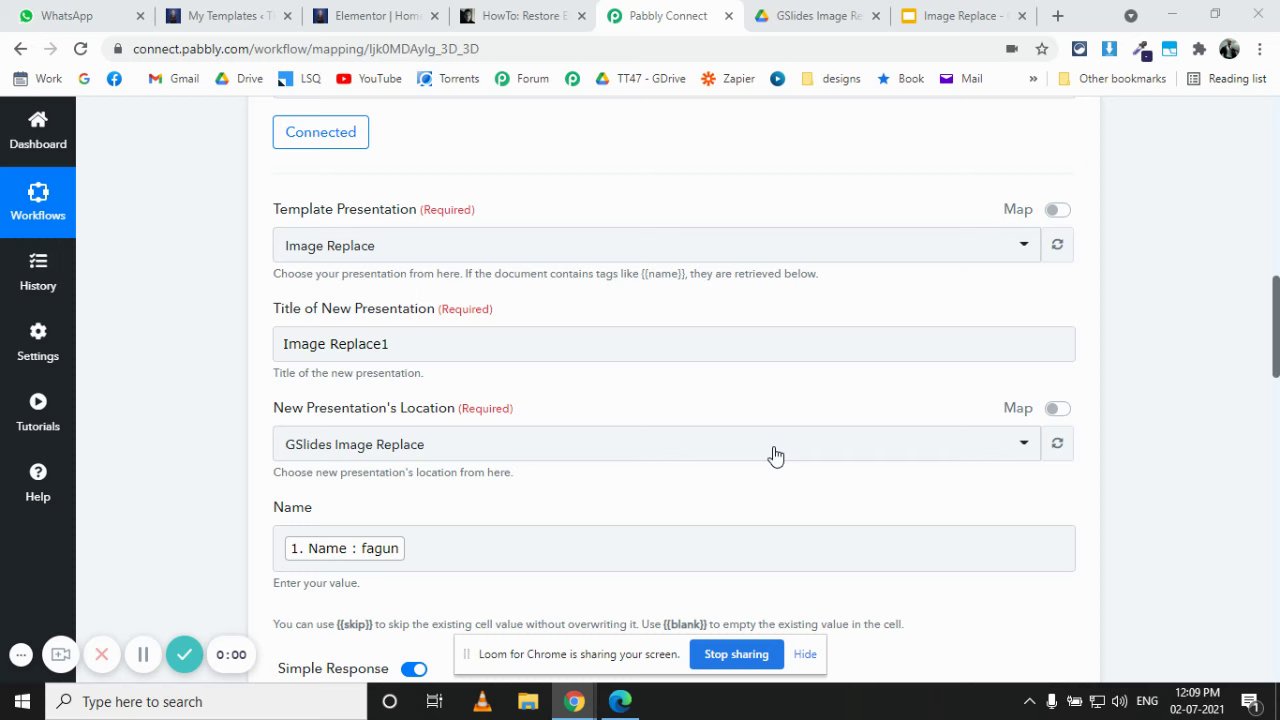Click the Windows search box

(207, 701)
